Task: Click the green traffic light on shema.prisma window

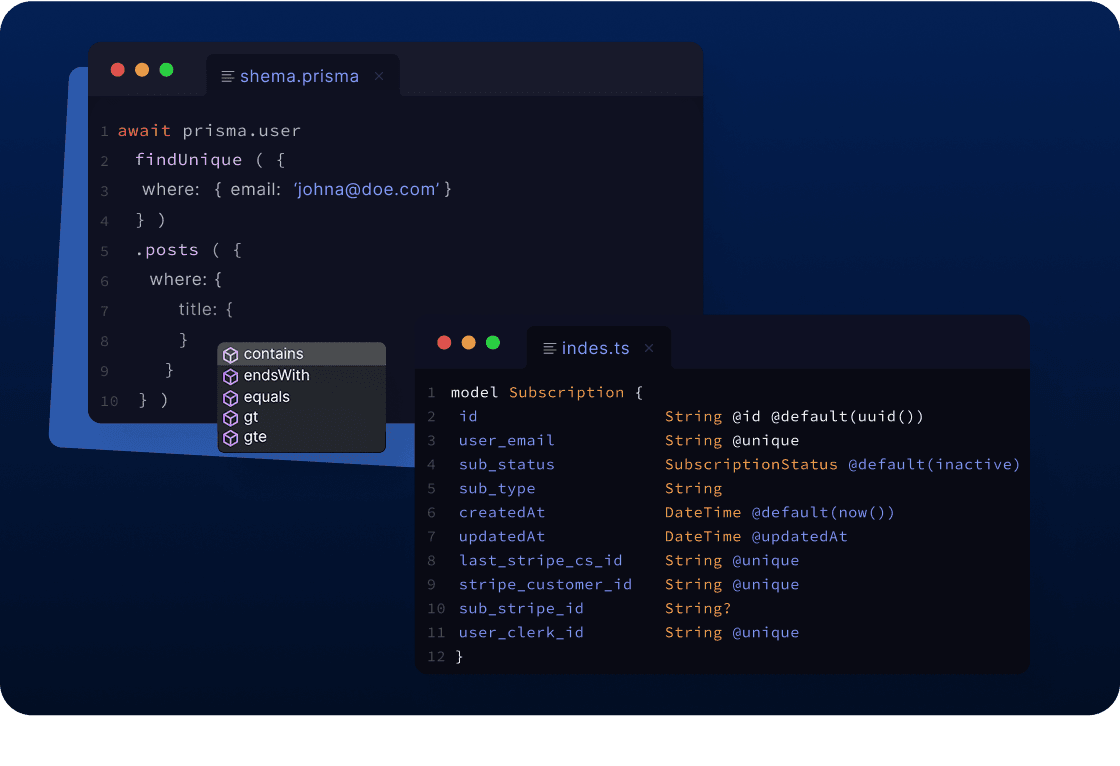Action: pyautogui.click(x=166, y=70)
